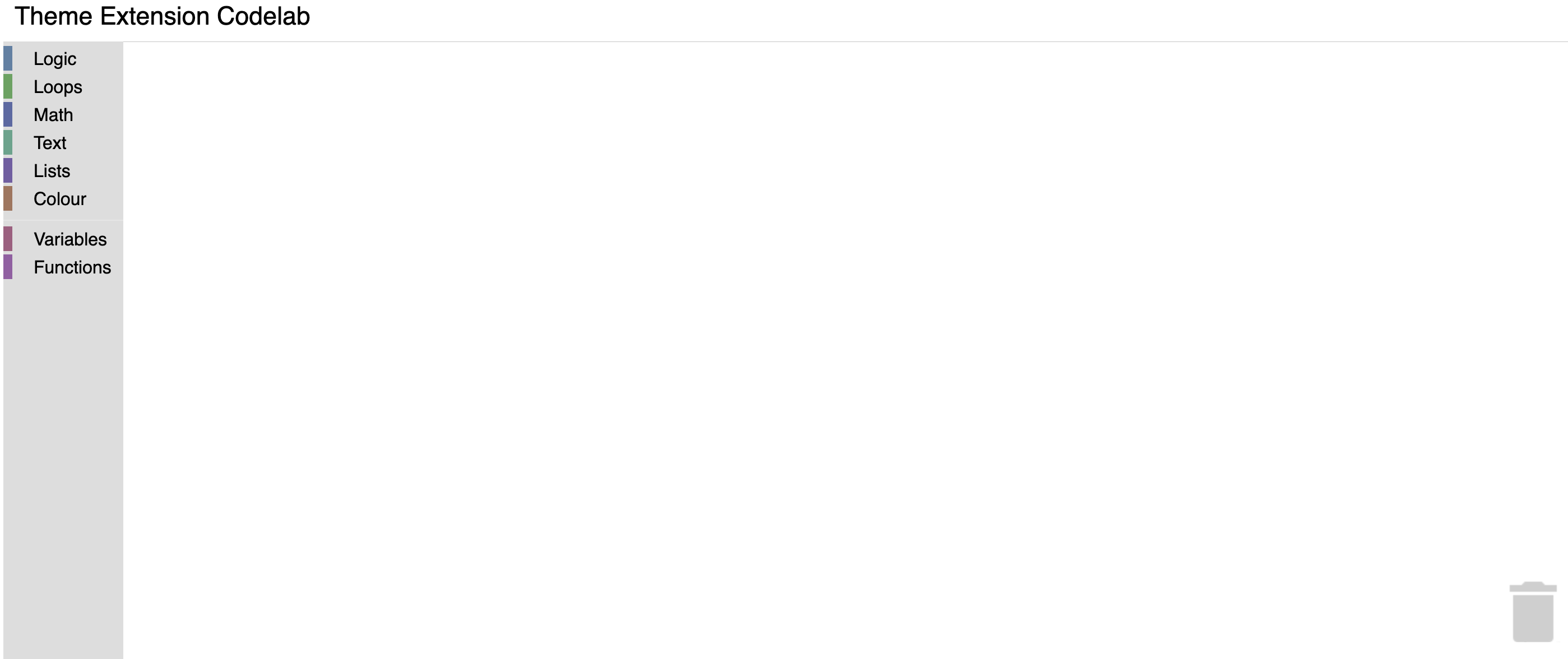Screen dimensions: 1568x659
Task: Click the indigo Math colour bar
Action: pyautogui.click(x=8, y=114)
